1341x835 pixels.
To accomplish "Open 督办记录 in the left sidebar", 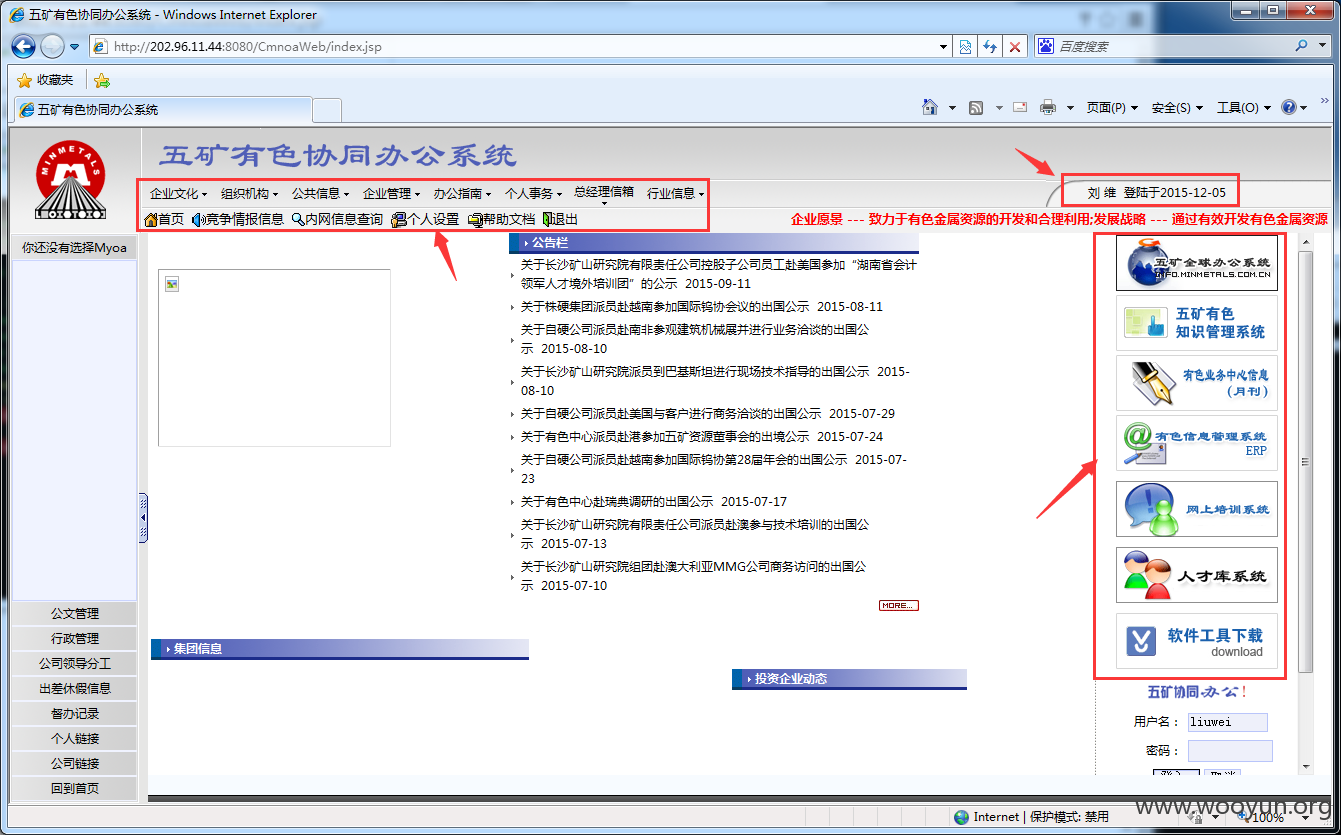I will (x=75, y=714).
